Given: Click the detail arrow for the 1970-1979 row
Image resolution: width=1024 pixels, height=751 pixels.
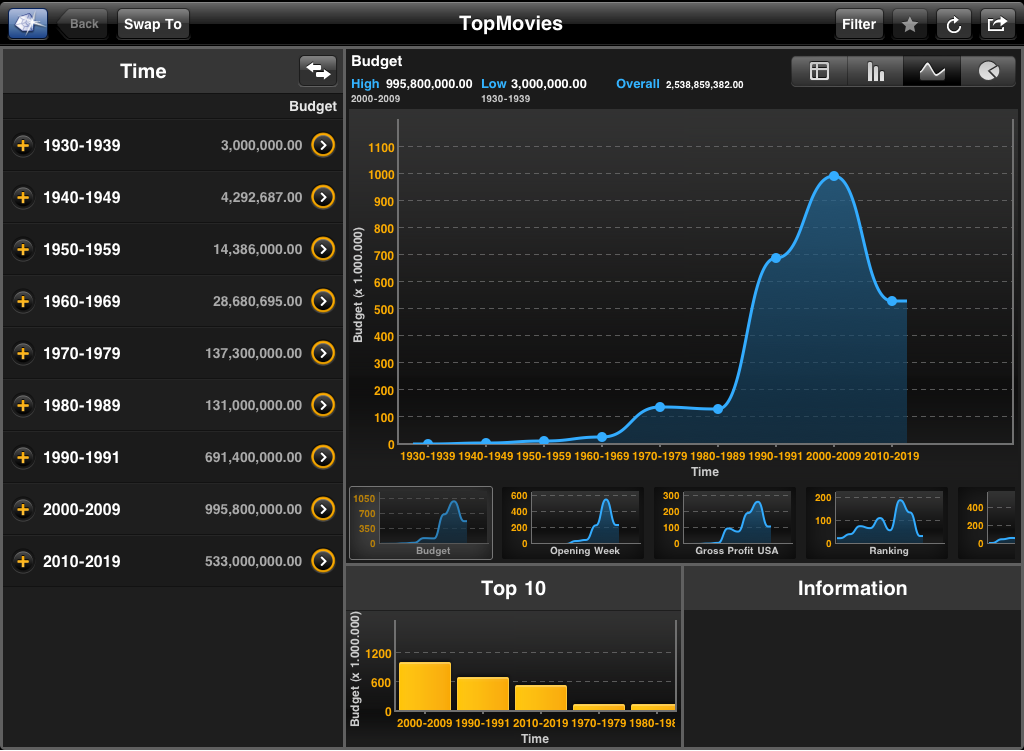Looking at the screenshot, I should [x=323, y=353].
